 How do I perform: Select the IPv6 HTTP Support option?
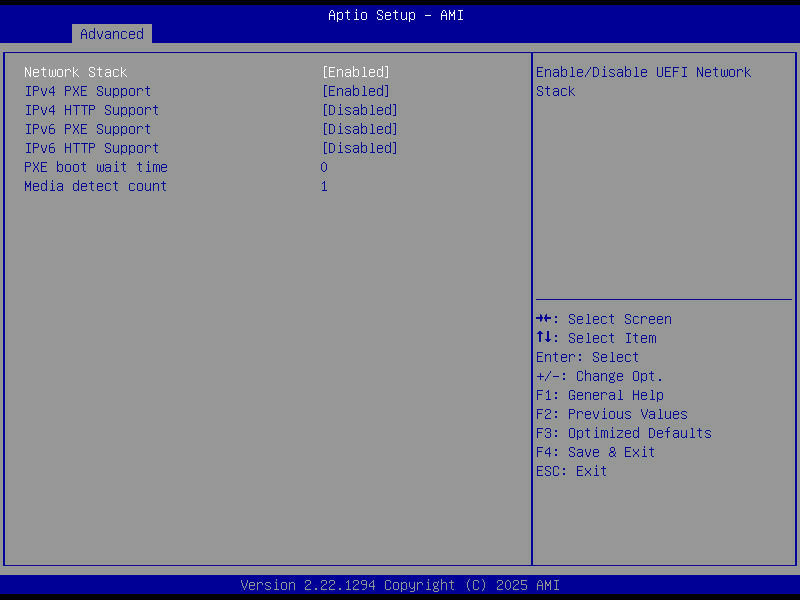91,148
